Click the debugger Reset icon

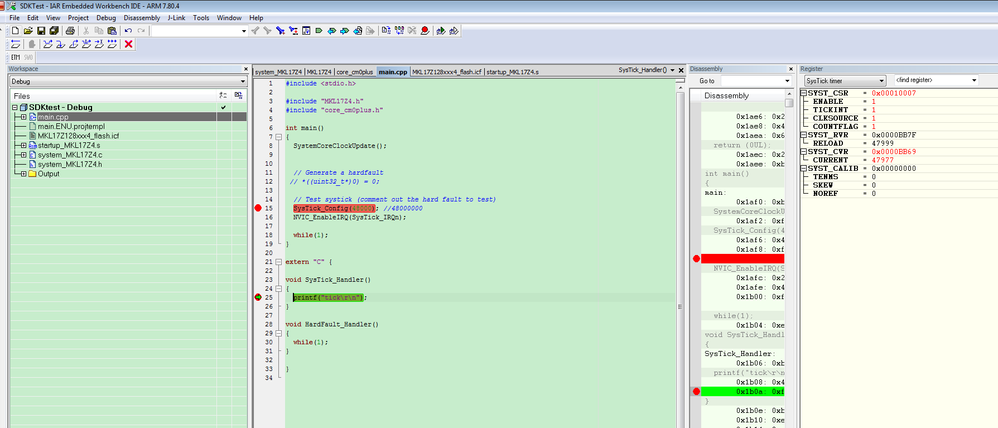15,44
